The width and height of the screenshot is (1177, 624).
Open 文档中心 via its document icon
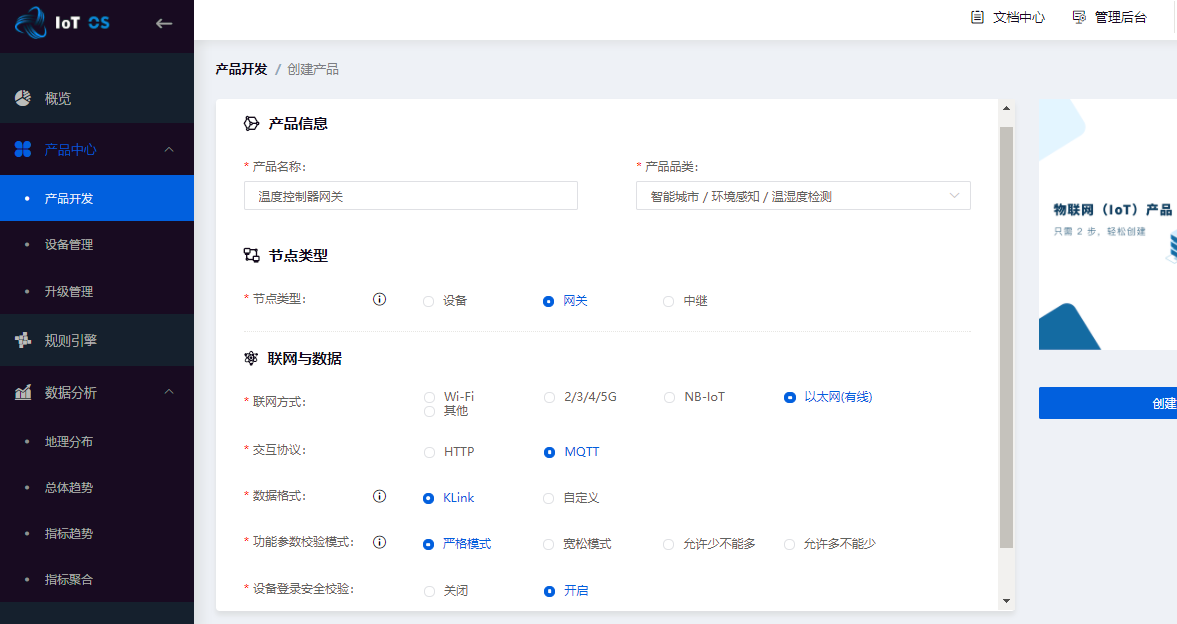pos(975,16)
